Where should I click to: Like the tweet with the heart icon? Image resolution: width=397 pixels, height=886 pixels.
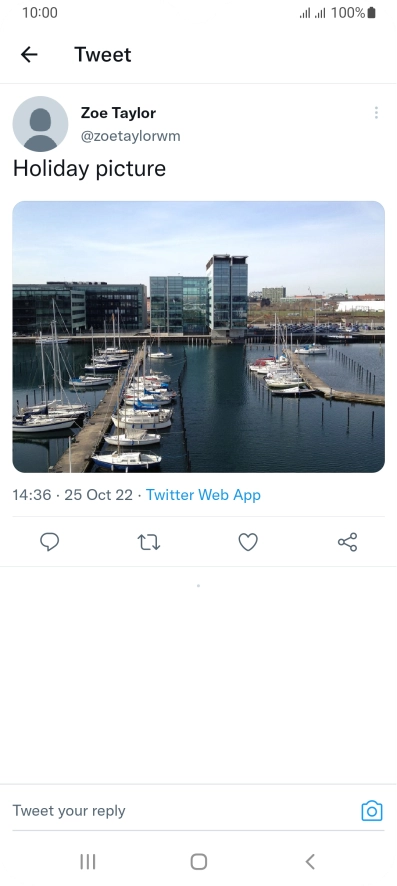[248, 542]
